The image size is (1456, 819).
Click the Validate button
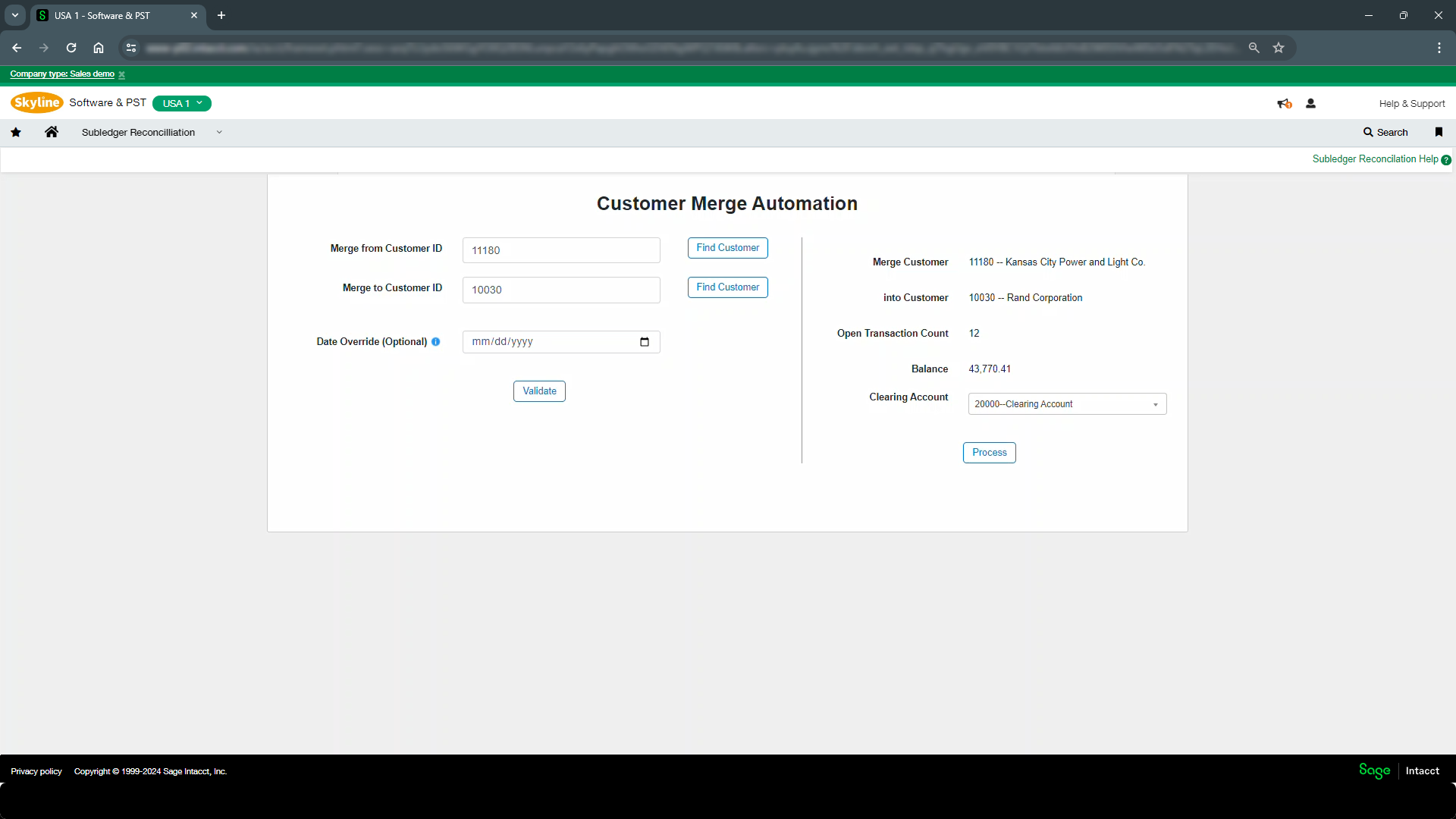click(539, 391)
